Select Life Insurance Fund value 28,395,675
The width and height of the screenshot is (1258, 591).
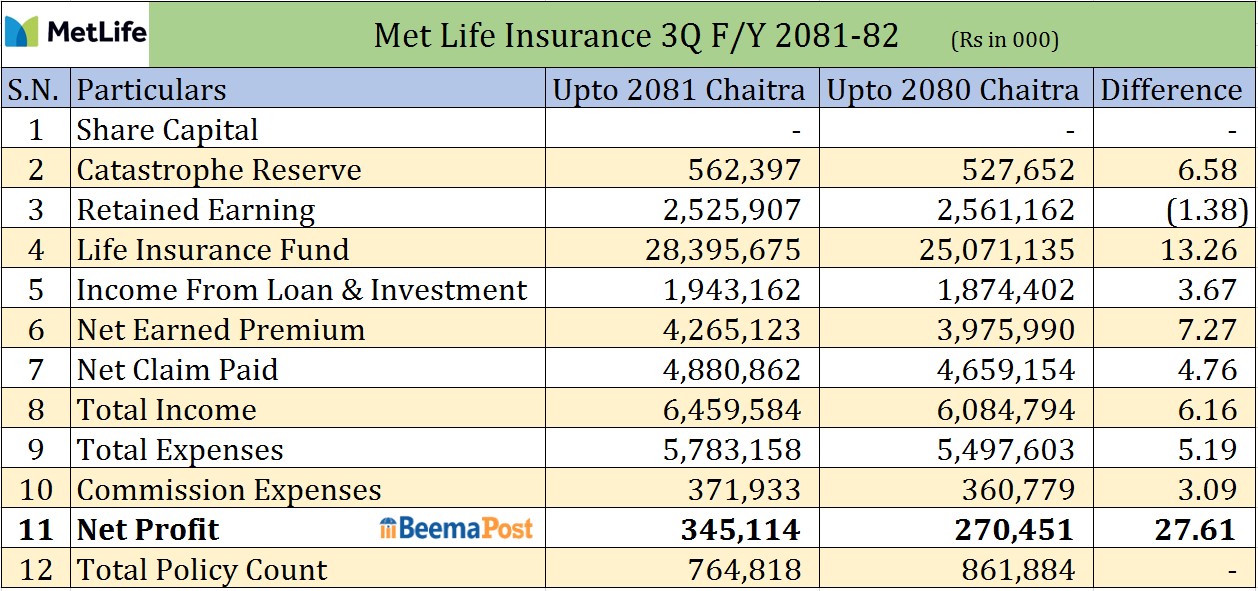tap(724, 250)
